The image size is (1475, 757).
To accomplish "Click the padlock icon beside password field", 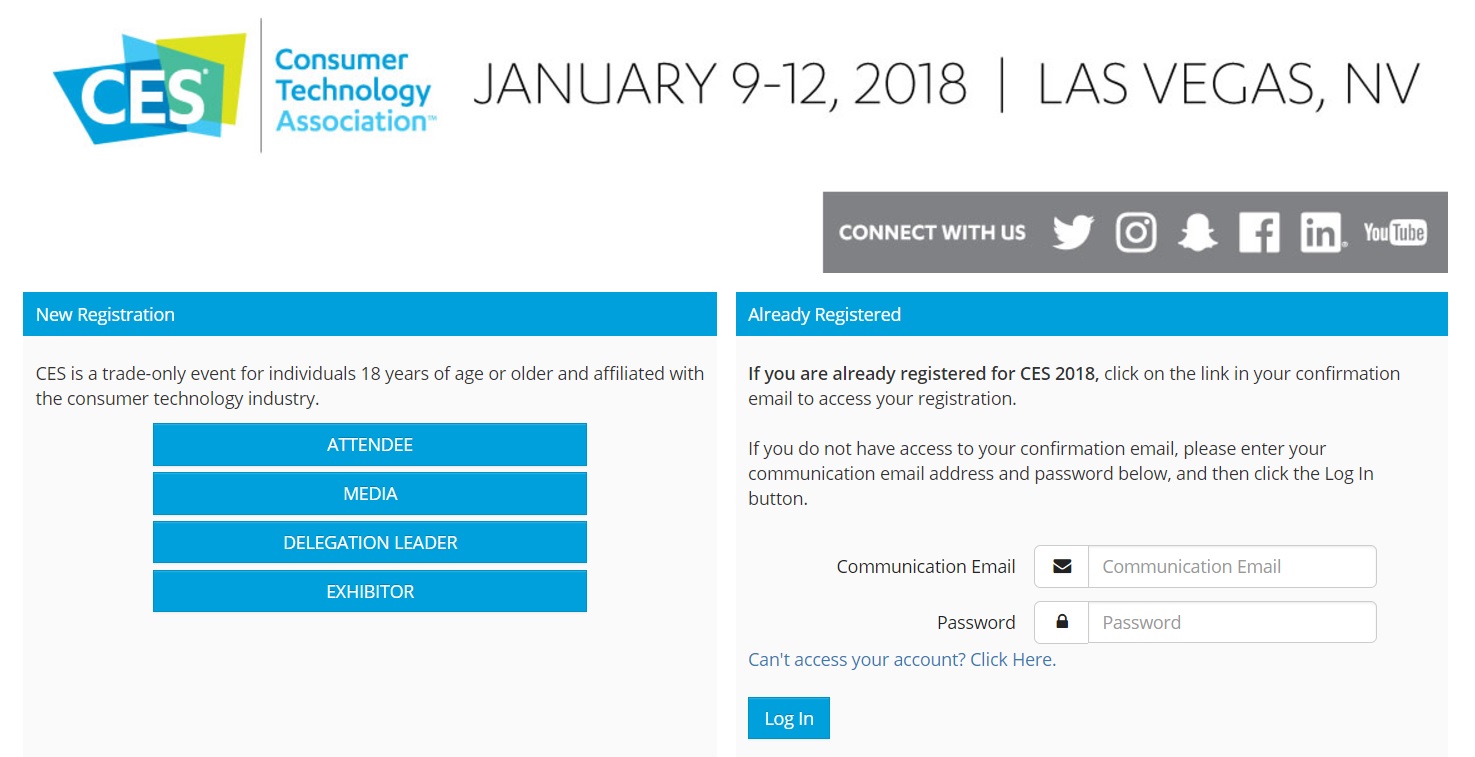I will (x=1062, y=622).
